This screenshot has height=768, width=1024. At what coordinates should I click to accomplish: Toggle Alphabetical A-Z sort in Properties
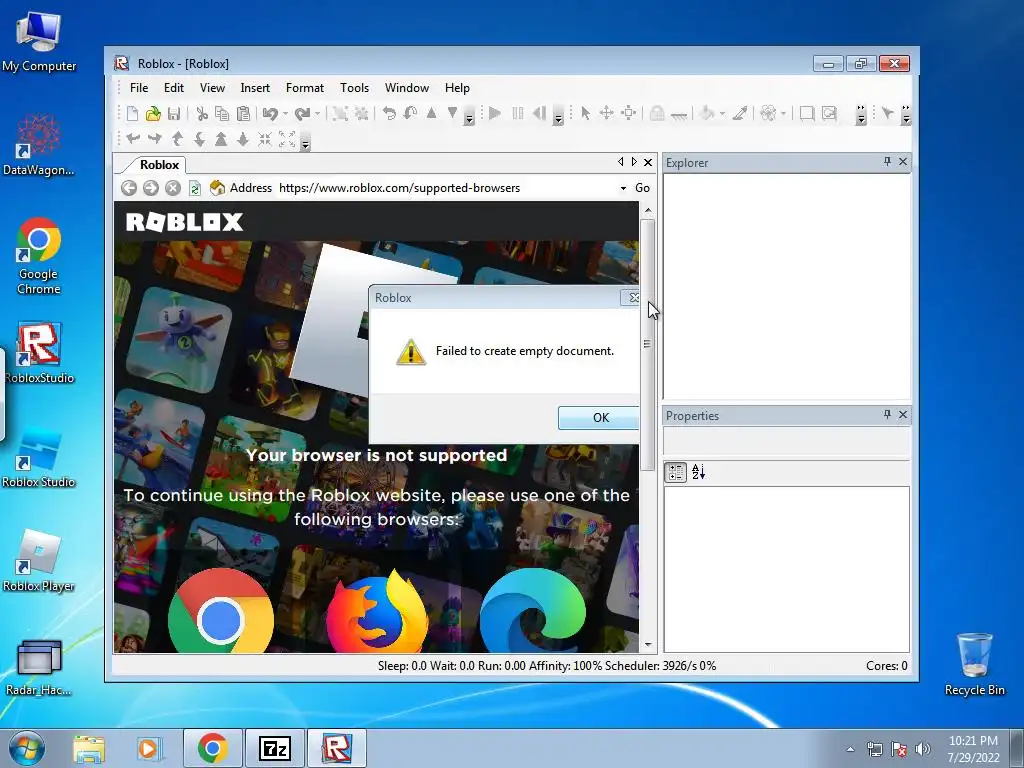pyautogui.click(x=698, y=472)
